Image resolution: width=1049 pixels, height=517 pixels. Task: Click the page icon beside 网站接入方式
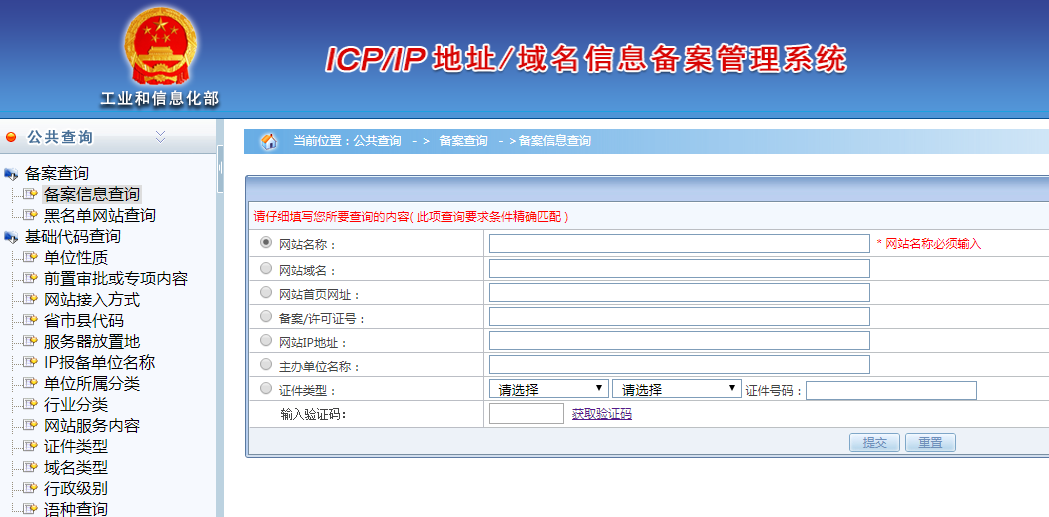point(30,300)
